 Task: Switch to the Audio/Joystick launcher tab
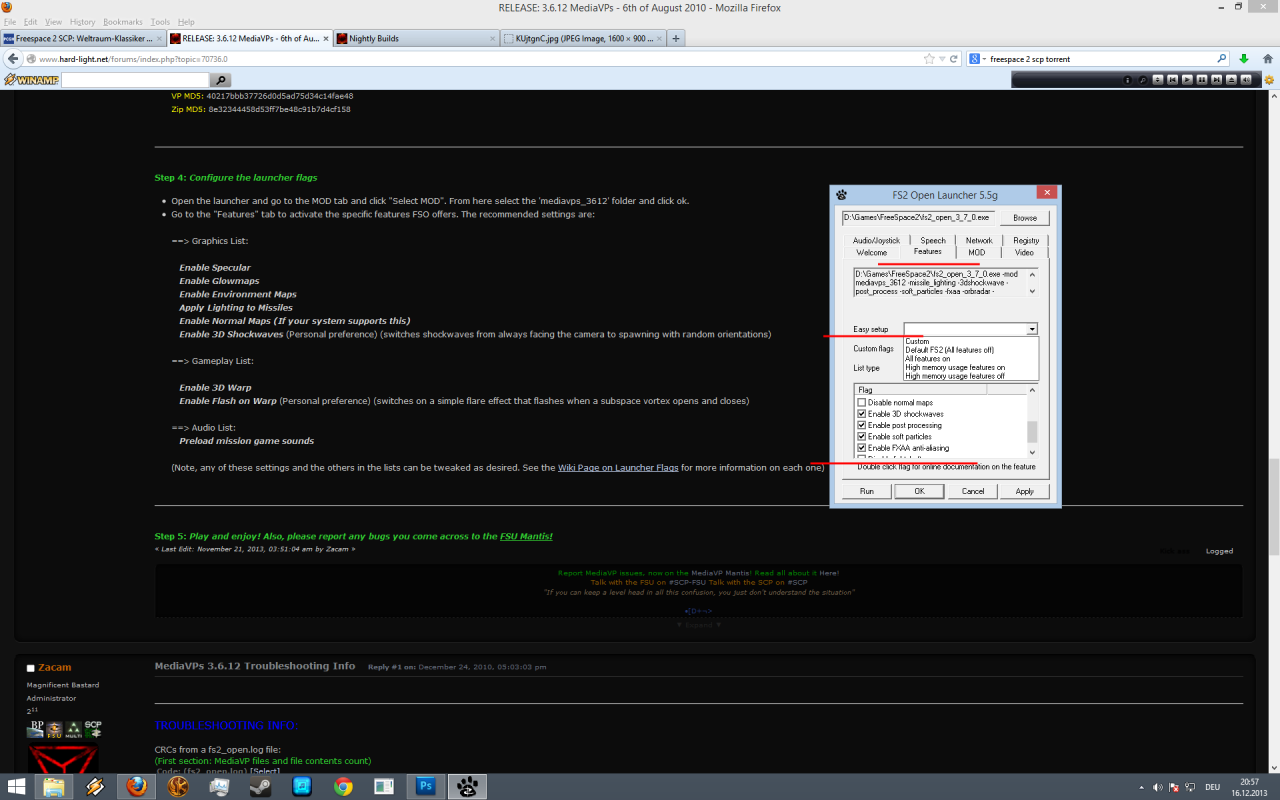876,241
